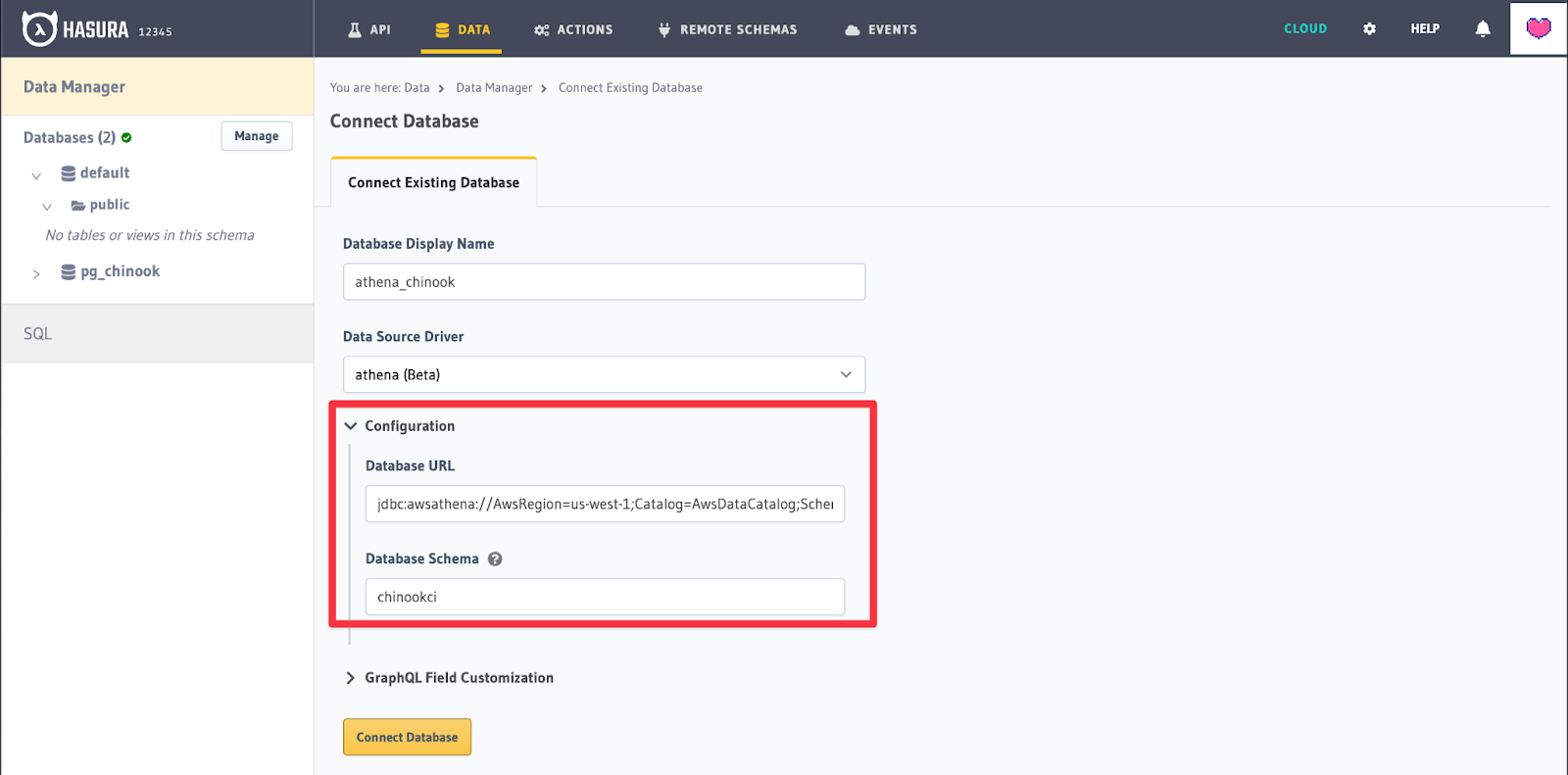The width and height of the screenshot is (1568, 775).
Task: Click the Databases (2) heading
Action: [70, 138]
